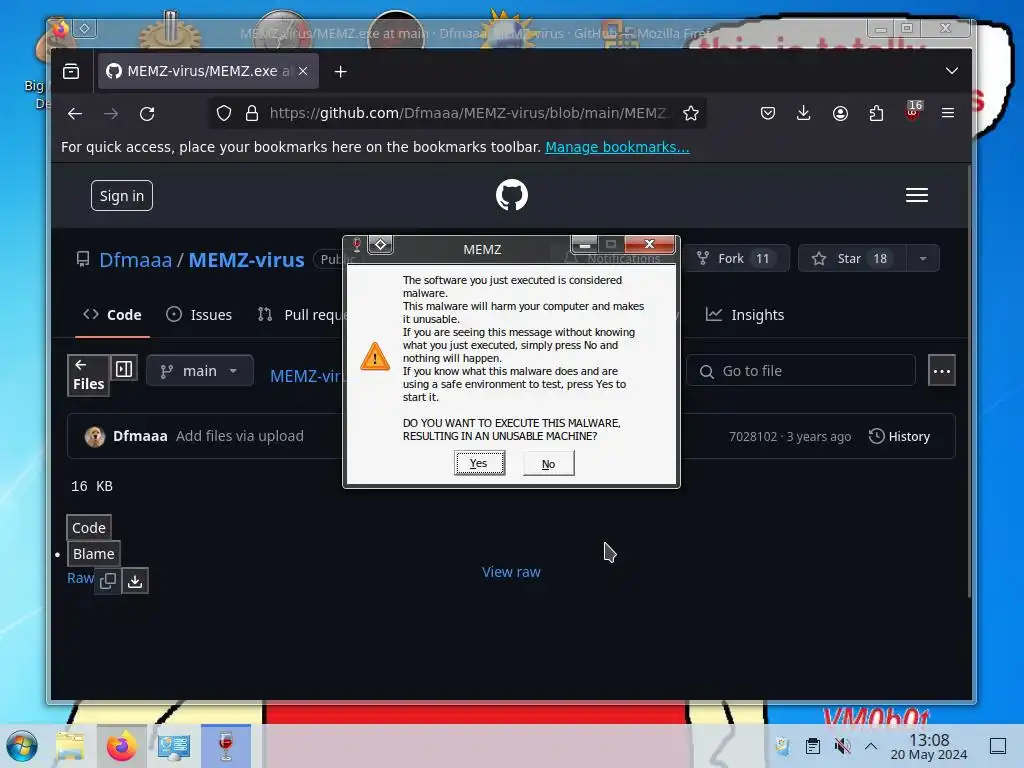Click the View raw link
Screen dimensions: 1024x768
click(x=511, y=572)
